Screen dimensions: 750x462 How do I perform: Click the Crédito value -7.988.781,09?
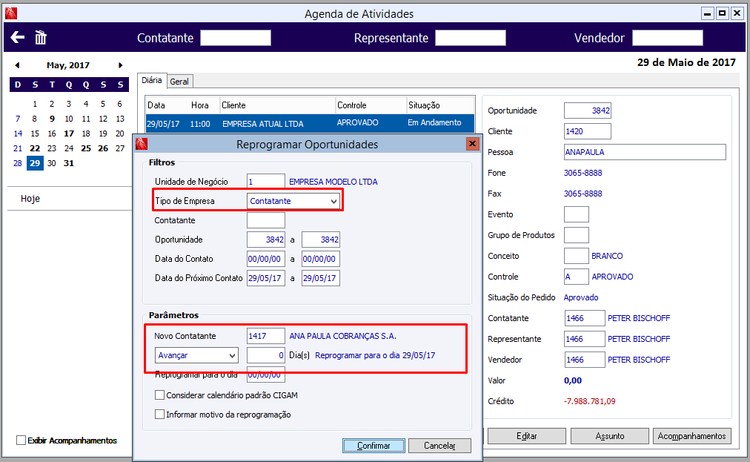click(589, 401)
